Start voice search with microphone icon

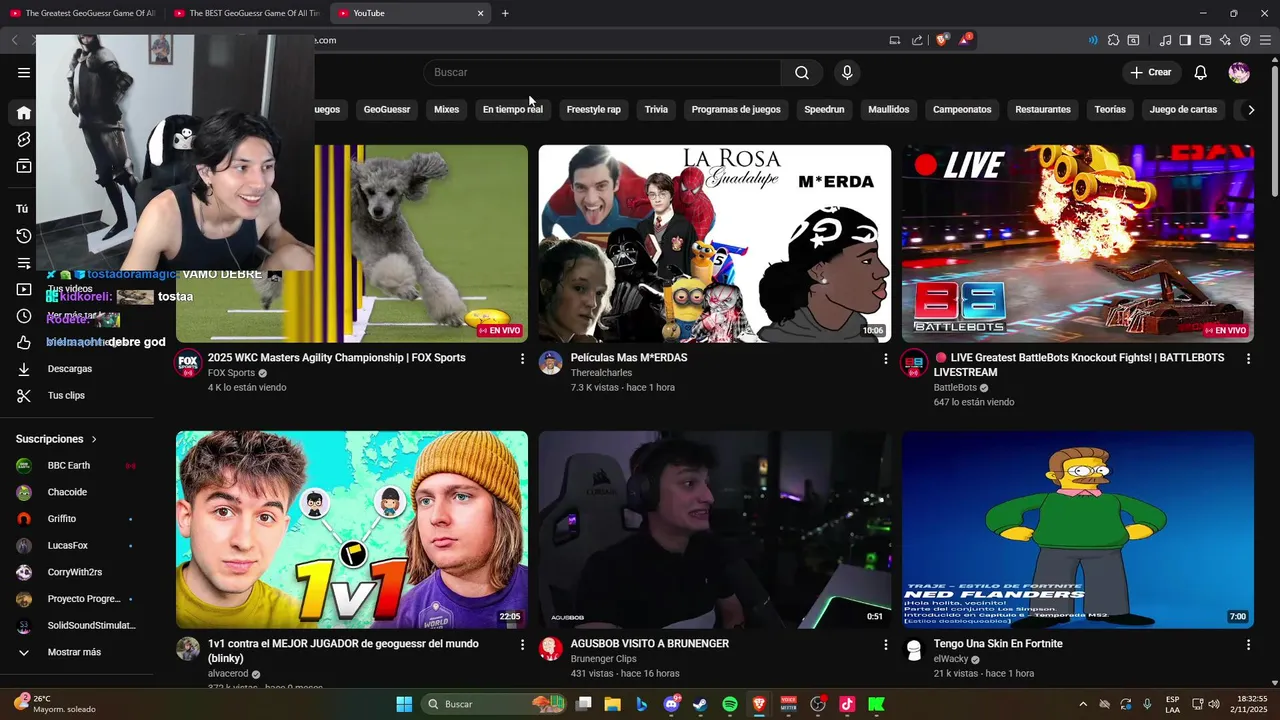click(847, 72)
